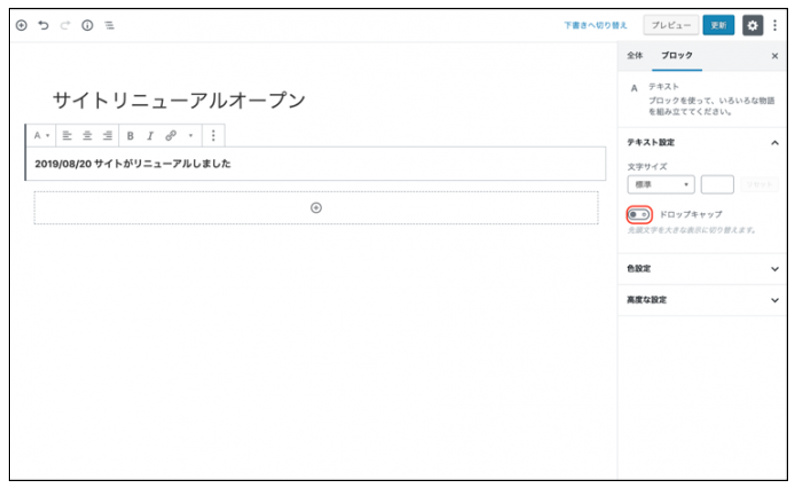The width and height of the screenshot is (796, 486).
Task: Undo the last change
Action: (x=43, y=25)
